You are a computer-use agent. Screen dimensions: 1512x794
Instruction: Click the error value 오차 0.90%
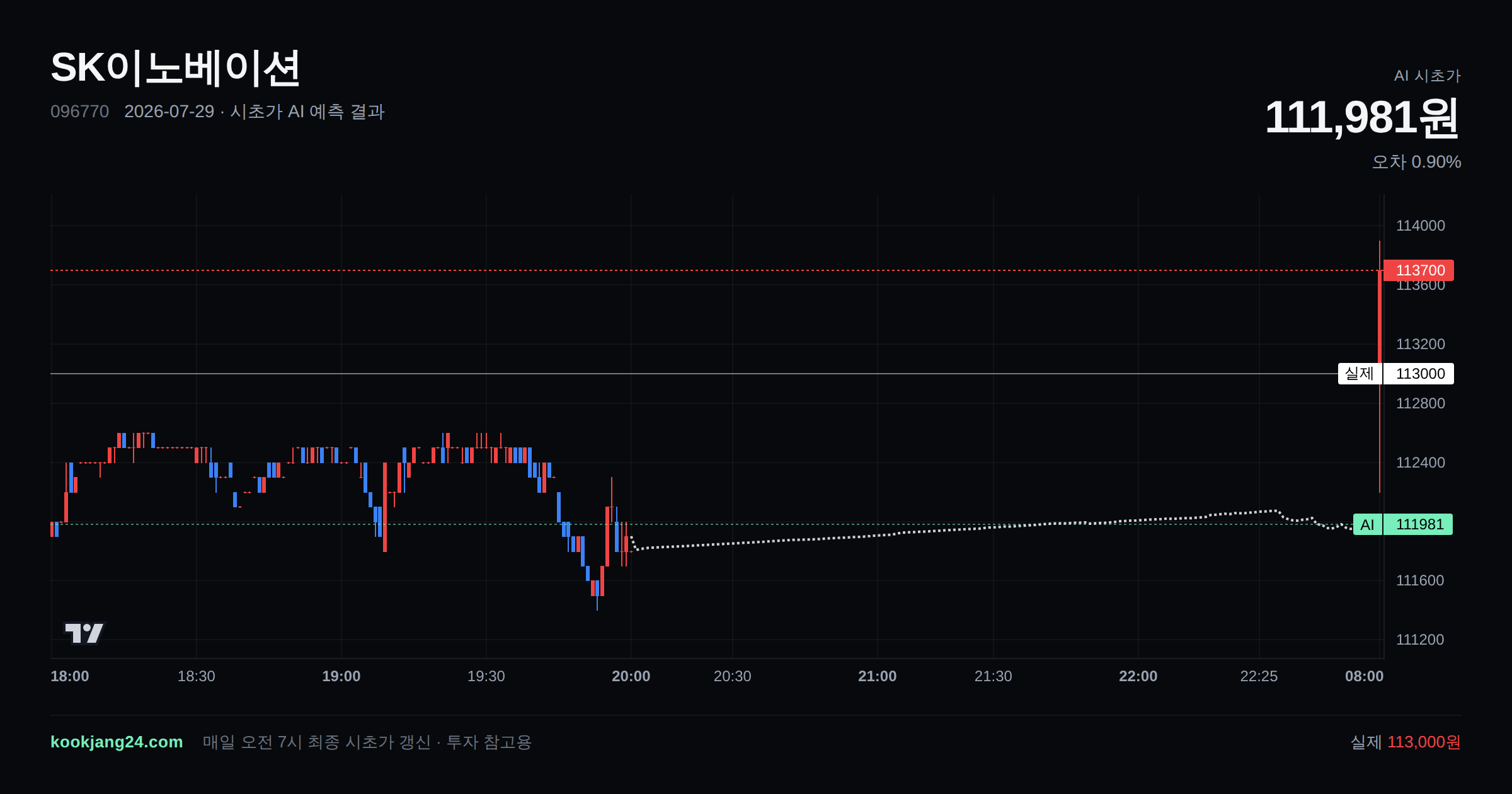coord(1417,162)
